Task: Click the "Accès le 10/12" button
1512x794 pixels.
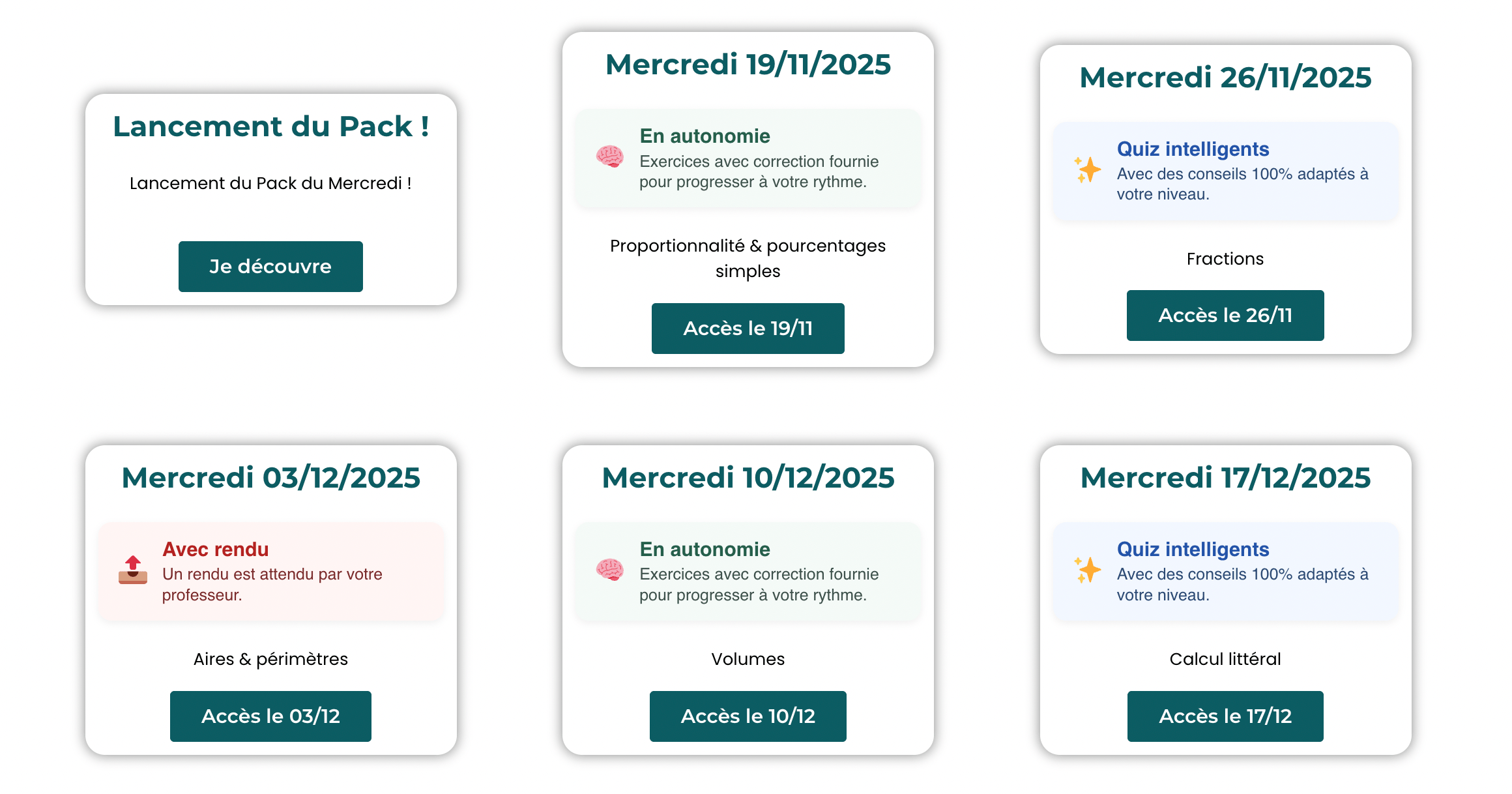Action: pos(748,716)
